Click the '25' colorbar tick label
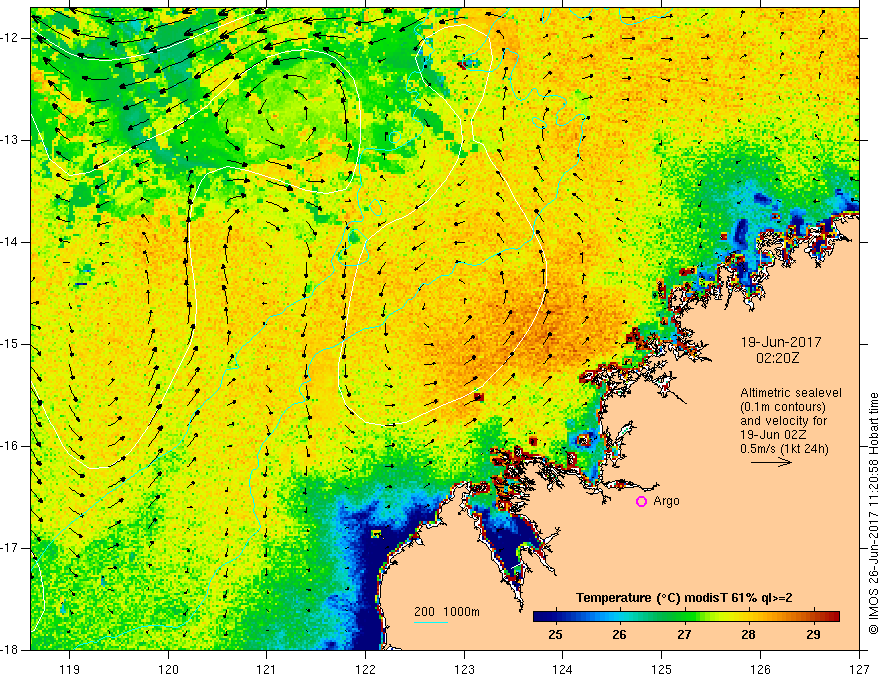880x680 pixels. point(556,635)
